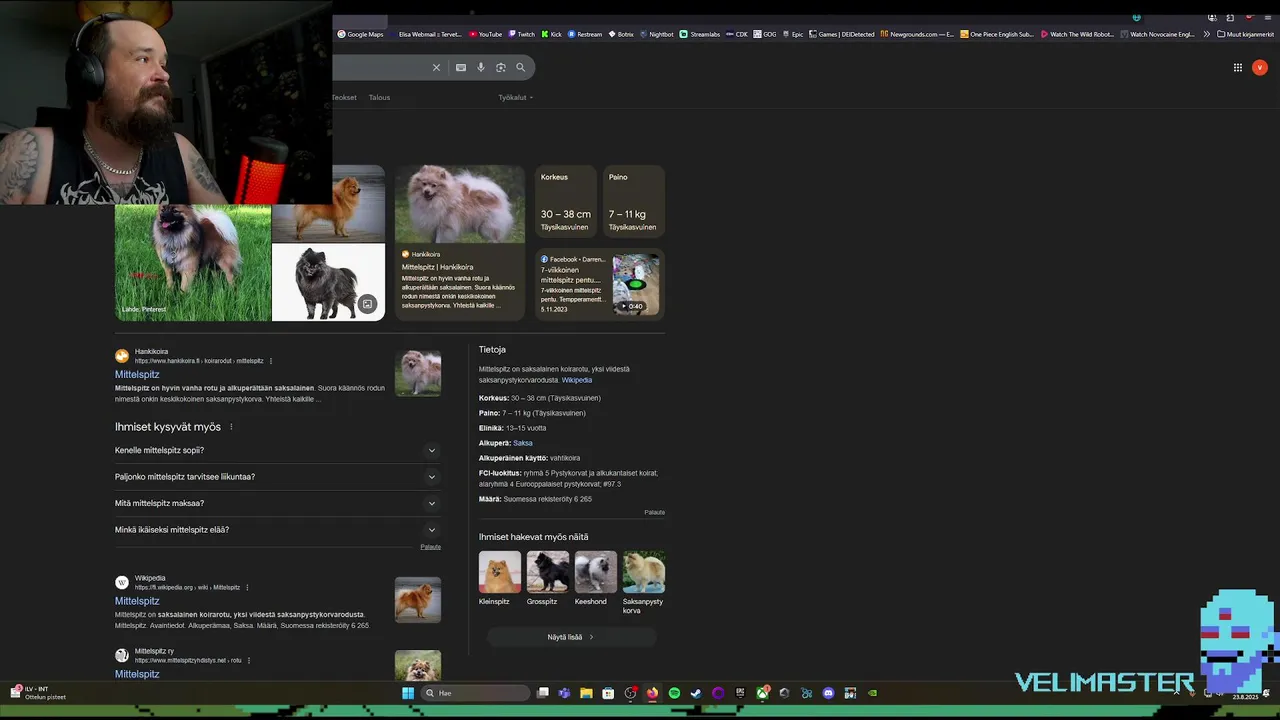Open the Google account avatar
The height and width of the screenshot is (720, 1280).
pos(1260,67)
